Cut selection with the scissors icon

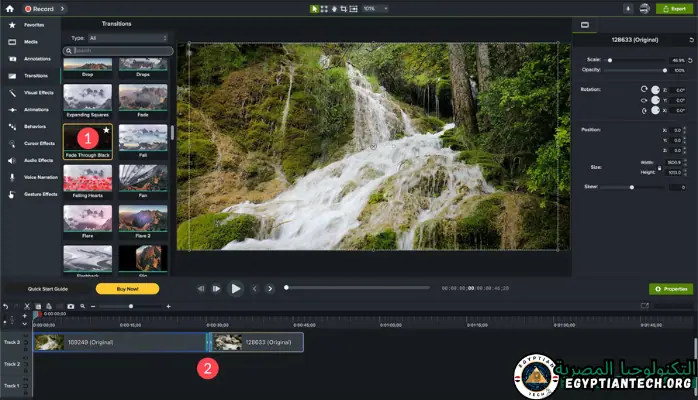27,306
